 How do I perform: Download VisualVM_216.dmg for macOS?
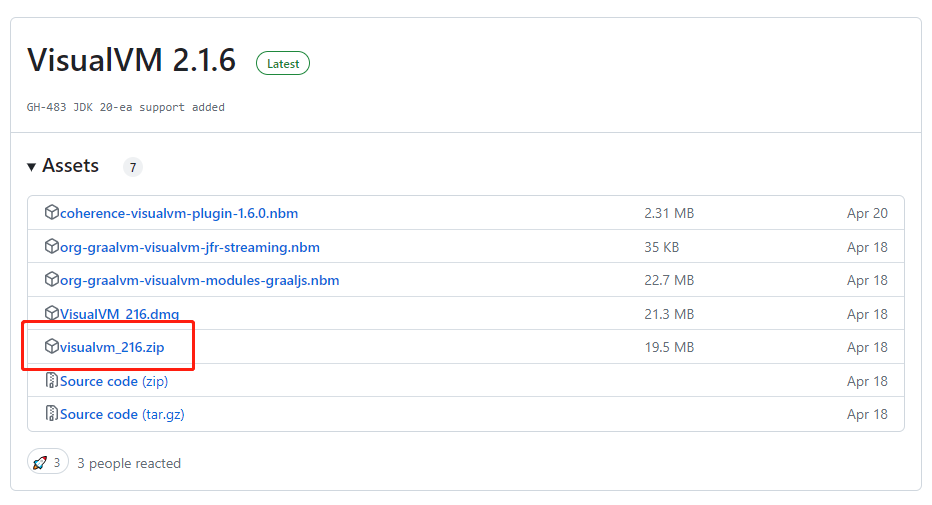click(119, 314)
